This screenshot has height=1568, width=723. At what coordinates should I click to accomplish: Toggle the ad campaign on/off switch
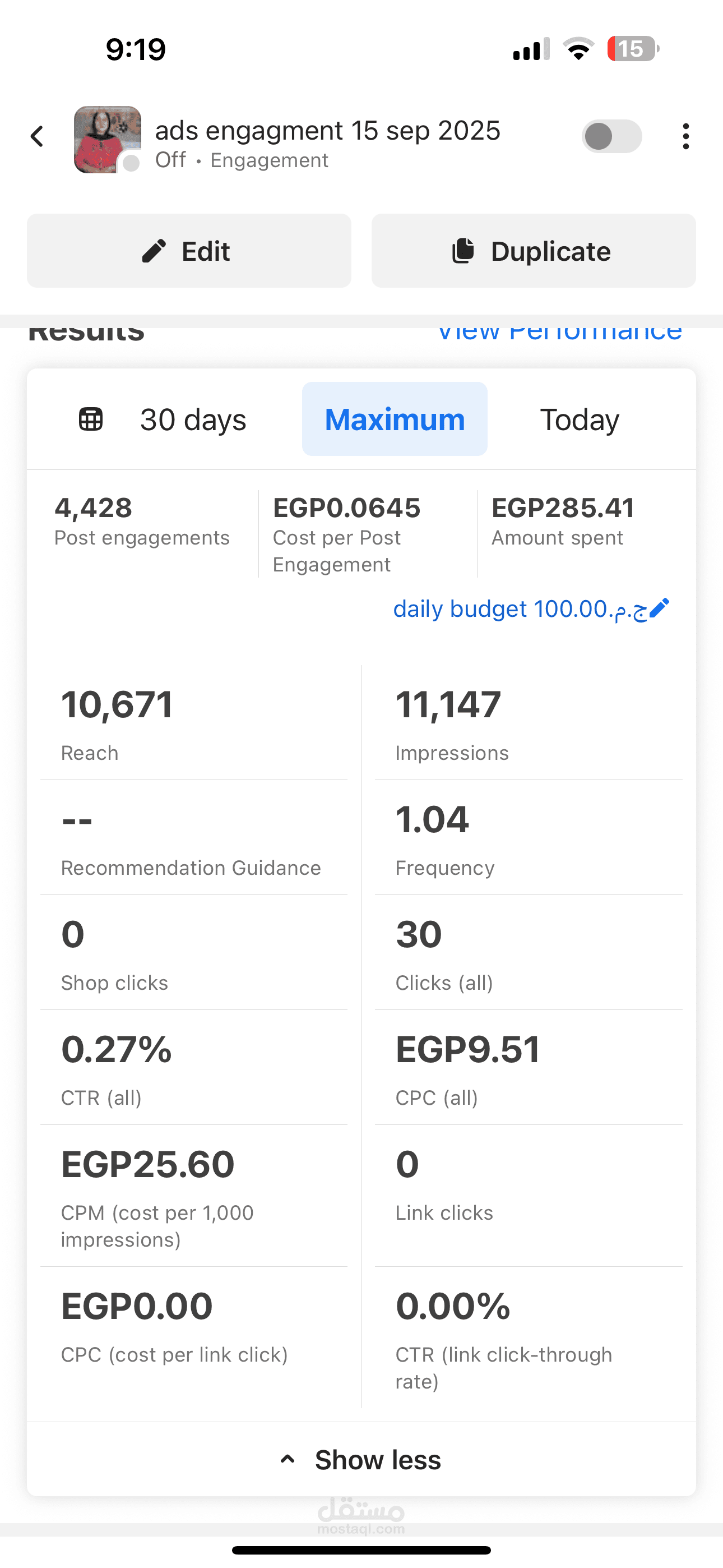611,136
